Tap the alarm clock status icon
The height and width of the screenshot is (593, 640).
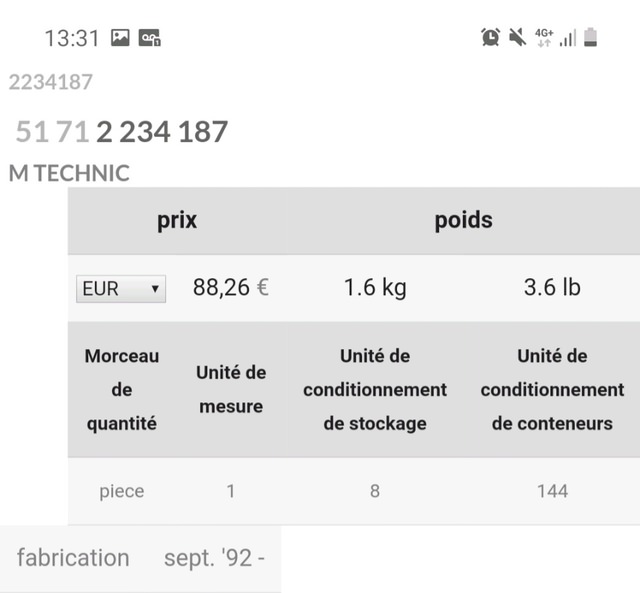pyautogui.click(x=490, y=37)
